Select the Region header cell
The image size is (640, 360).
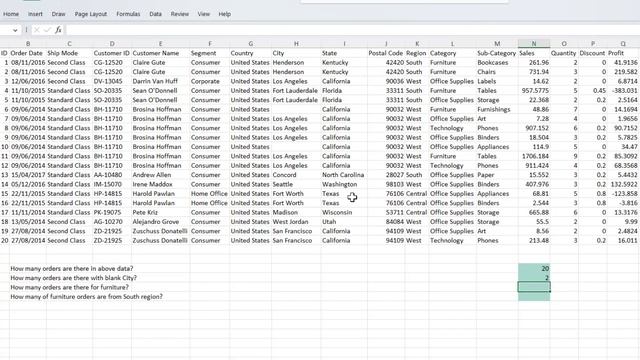point(416,53)
